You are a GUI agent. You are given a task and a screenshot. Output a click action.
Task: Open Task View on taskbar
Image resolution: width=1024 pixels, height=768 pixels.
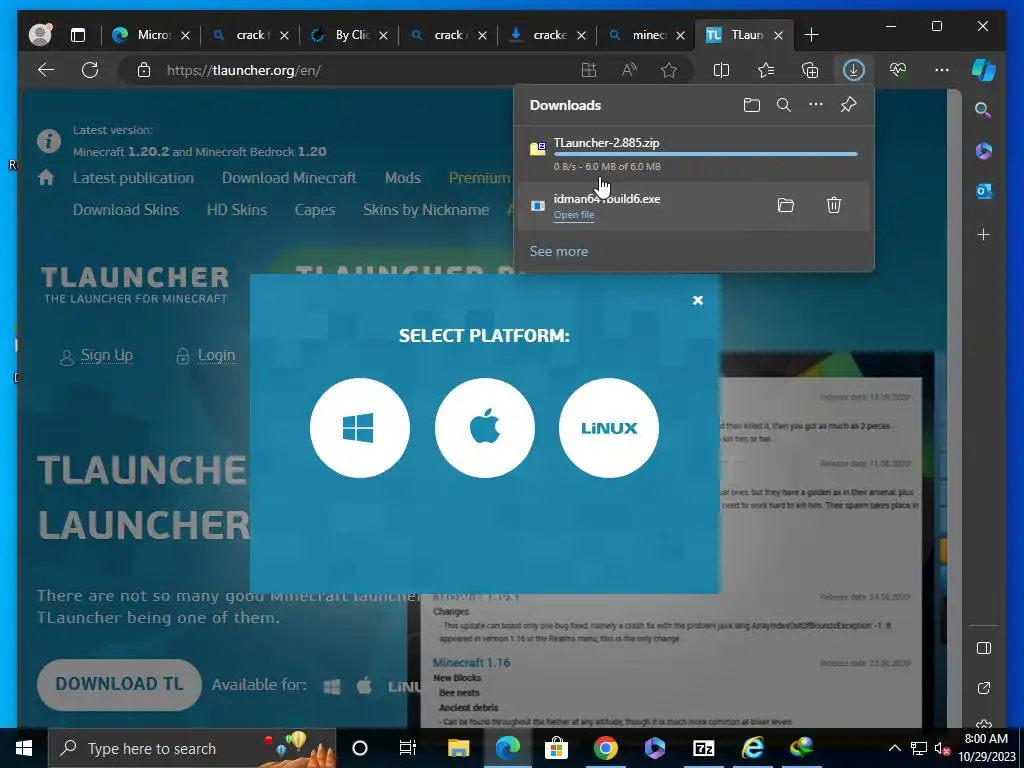coord(408,748)
